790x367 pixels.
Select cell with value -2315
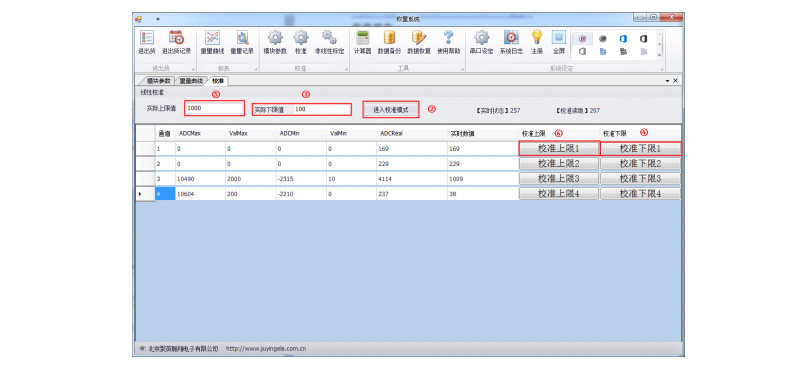click(x=301, y=178)
